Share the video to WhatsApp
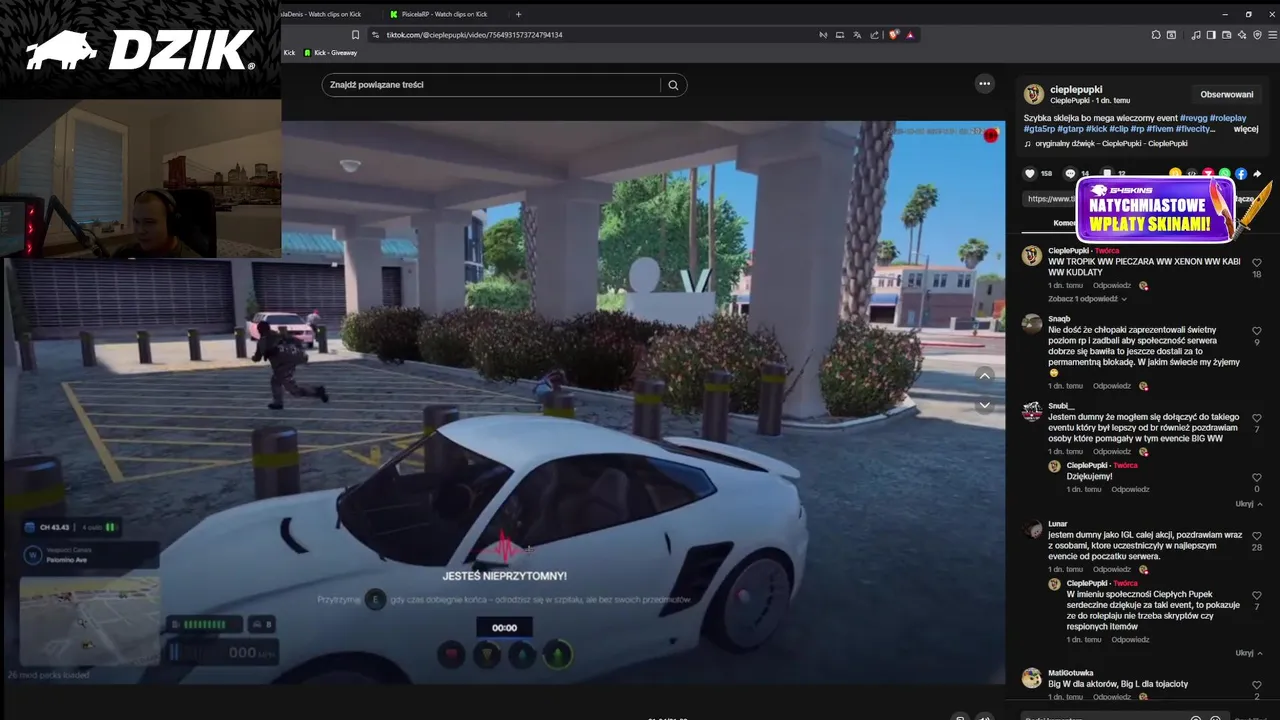Screen dimensions: 1280x720 (1225, 174)
